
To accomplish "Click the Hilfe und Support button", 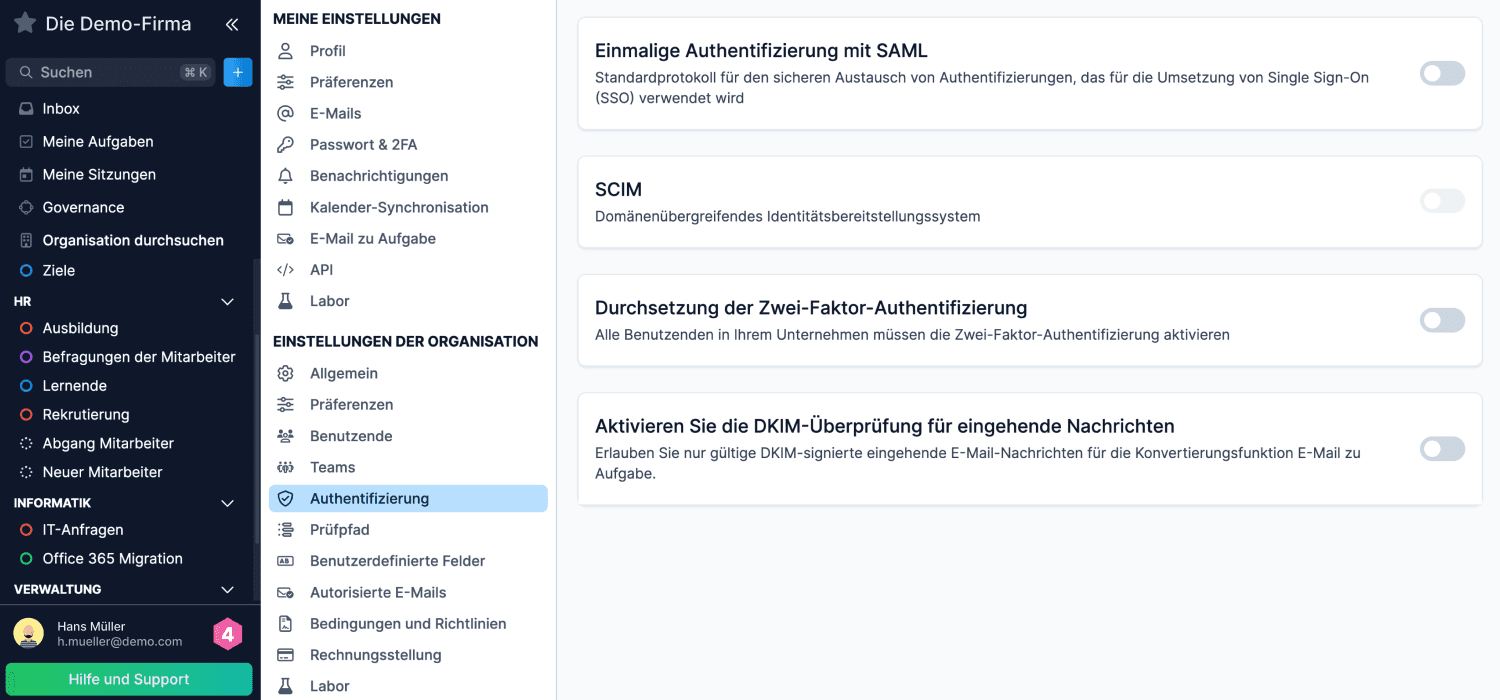I will (129, 679).
